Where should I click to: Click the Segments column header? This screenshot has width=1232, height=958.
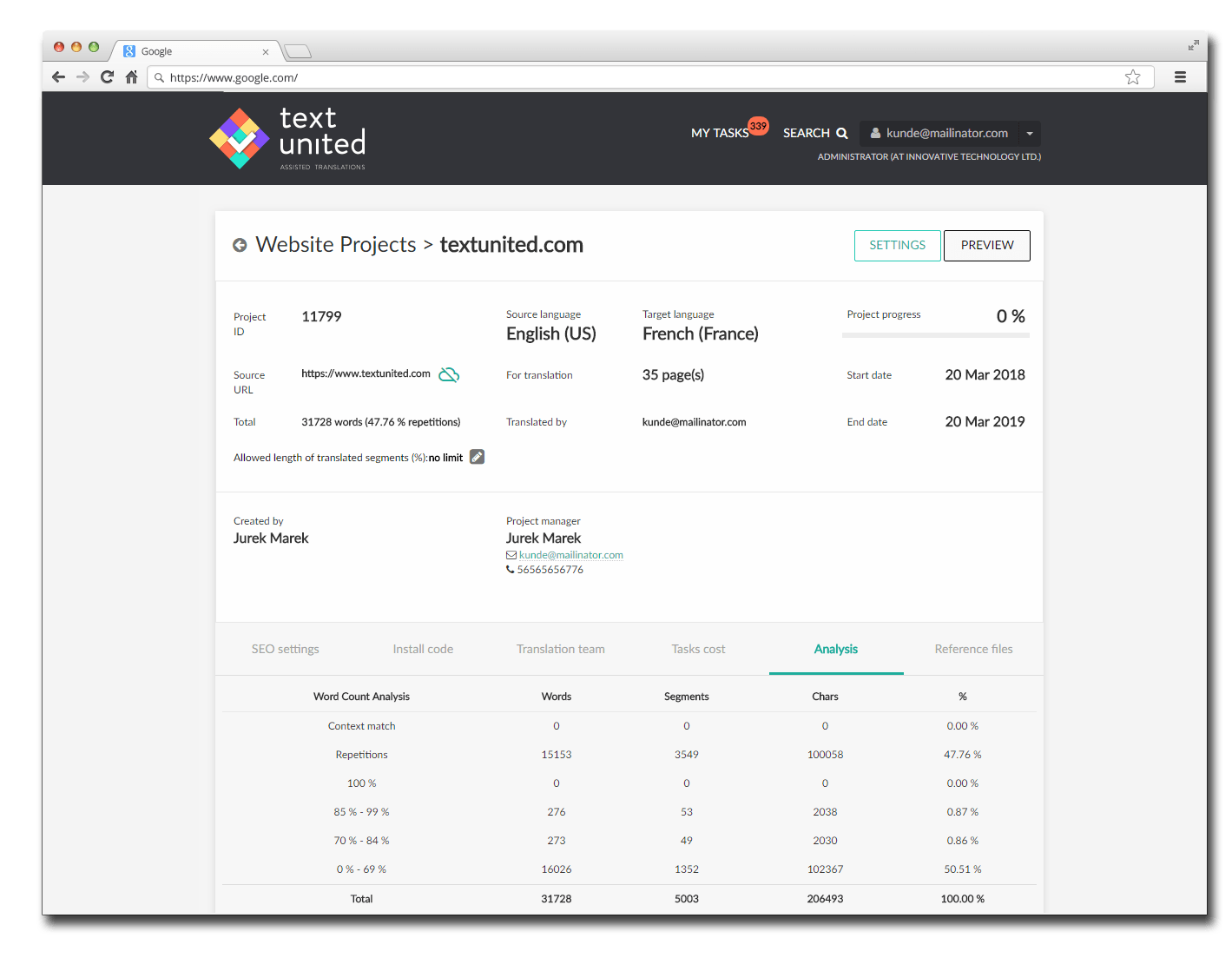pyautogui.click(x=687, y=697)
